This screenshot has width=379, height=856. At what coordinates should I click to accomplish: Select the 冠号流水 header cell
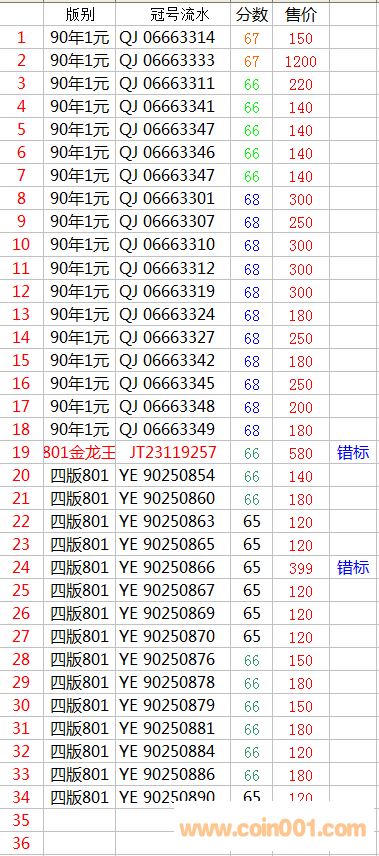[x=173, y=15]
